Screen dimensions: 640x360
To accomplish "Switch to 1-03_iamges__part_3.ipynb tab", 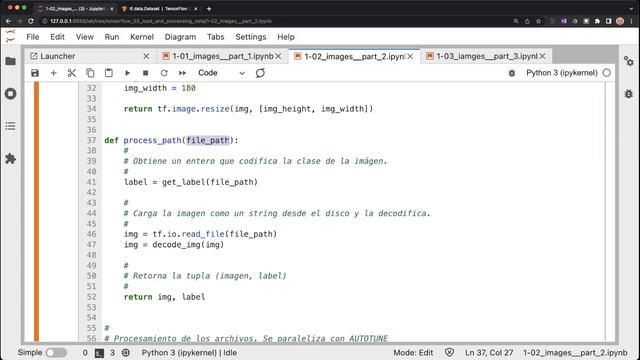I will 487,56.
